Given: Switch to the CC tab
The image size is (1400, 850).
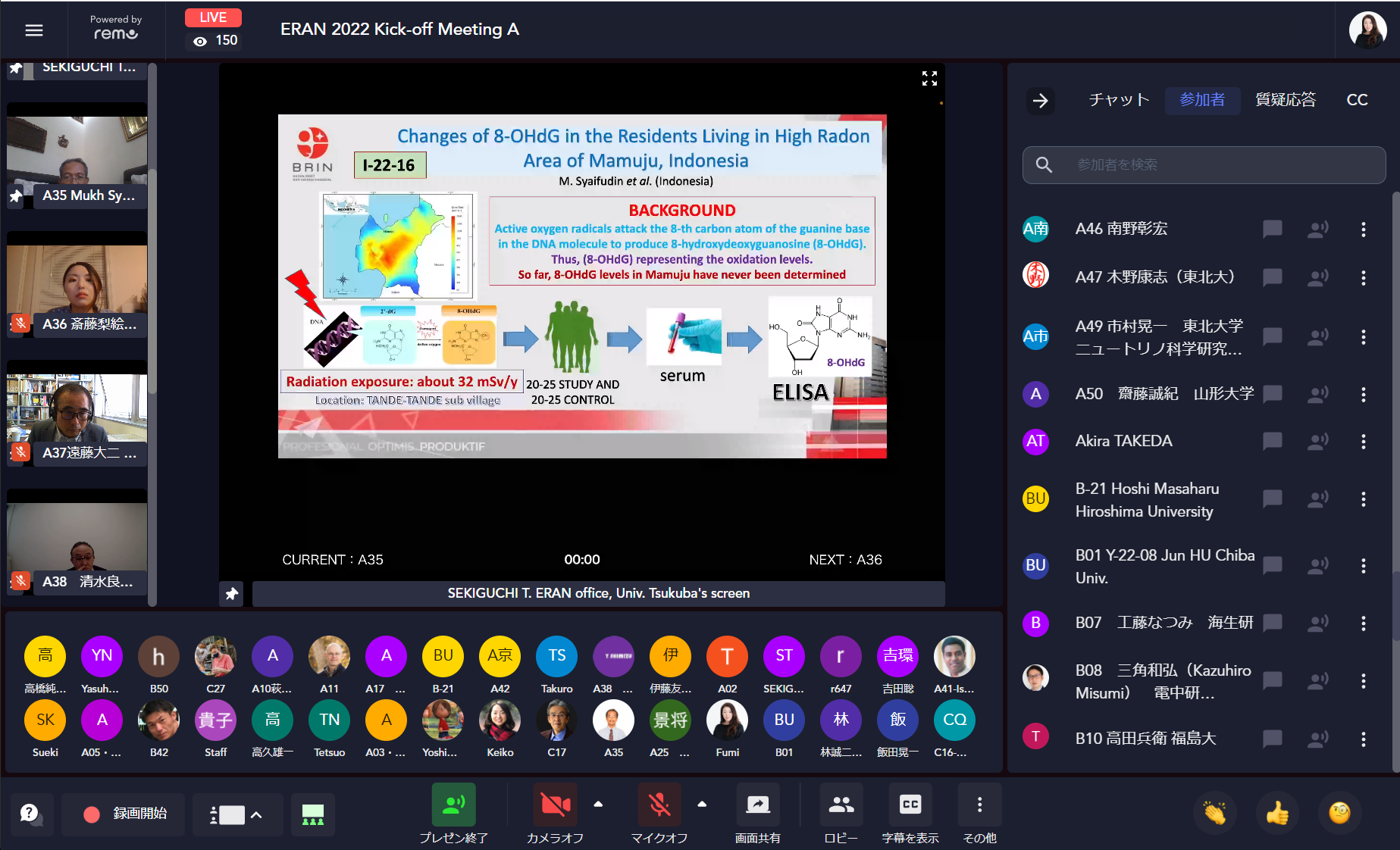Looking at the screenshot, I should (x=1357, y=100).
